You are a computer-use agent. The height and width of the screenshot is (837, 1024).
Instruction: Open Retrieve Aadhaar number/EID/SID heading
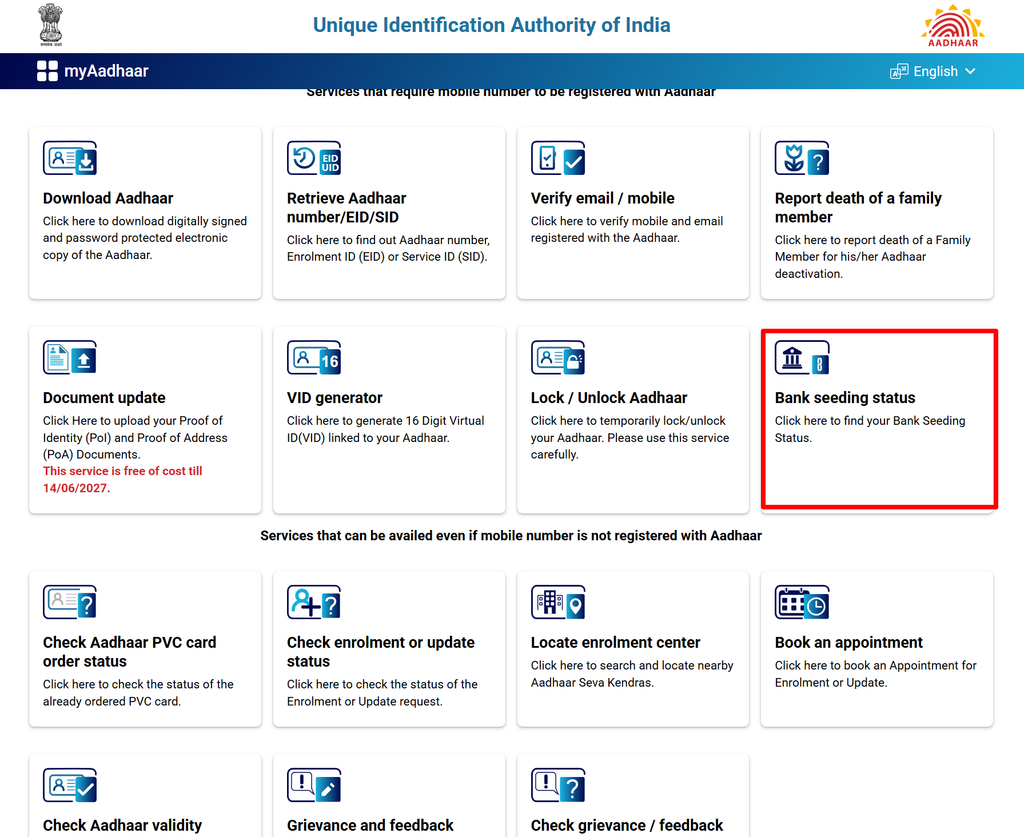click(x=347, y=208)
